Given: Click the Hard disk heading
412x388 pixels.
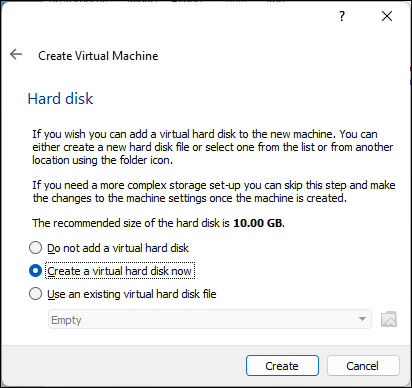Looking at the screenshot, I should pyautogui.click(x=60, y=99).
